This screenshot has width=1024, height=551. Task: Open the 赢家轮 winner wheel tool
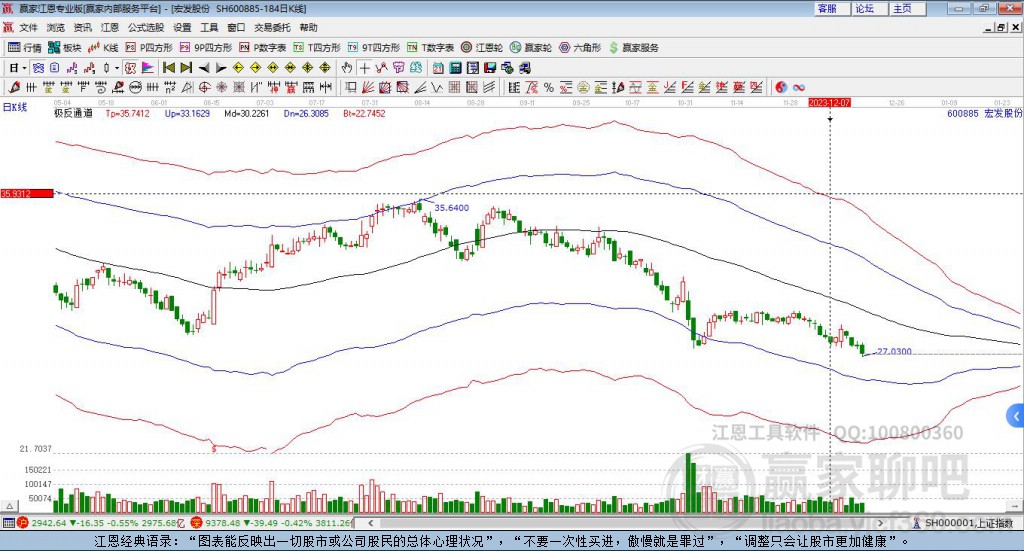click(531, 48)
